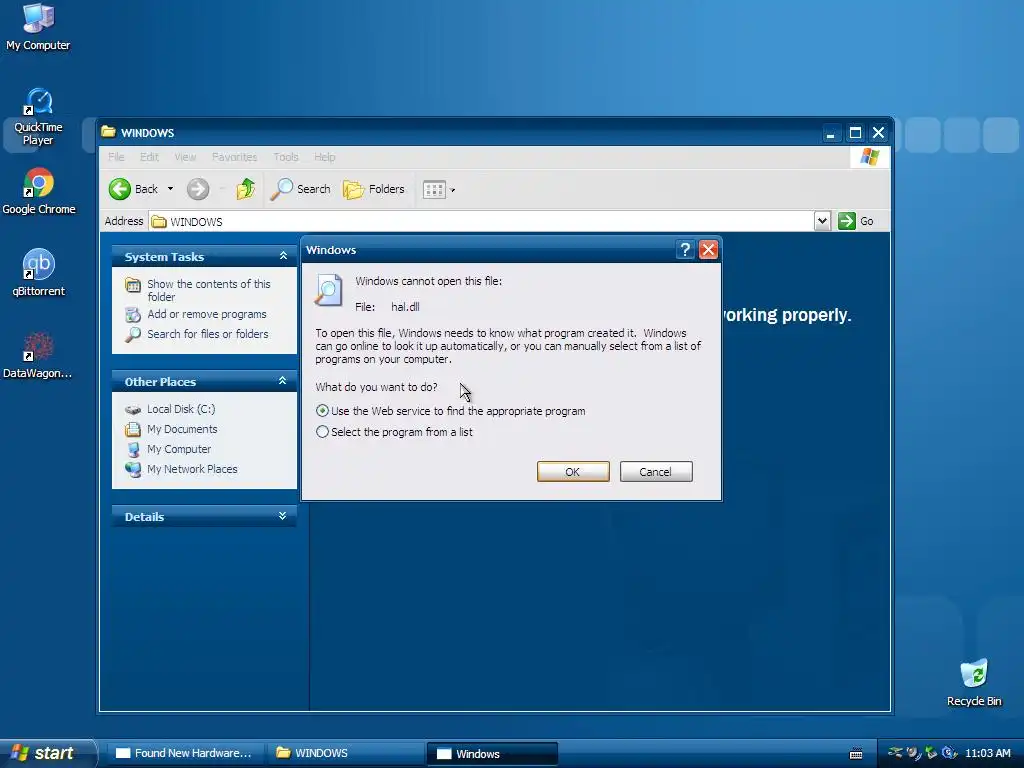Screen dimensions: 1024x768
Task: Open Local Disk (C:) link
Action: click(x=181, y=409)
